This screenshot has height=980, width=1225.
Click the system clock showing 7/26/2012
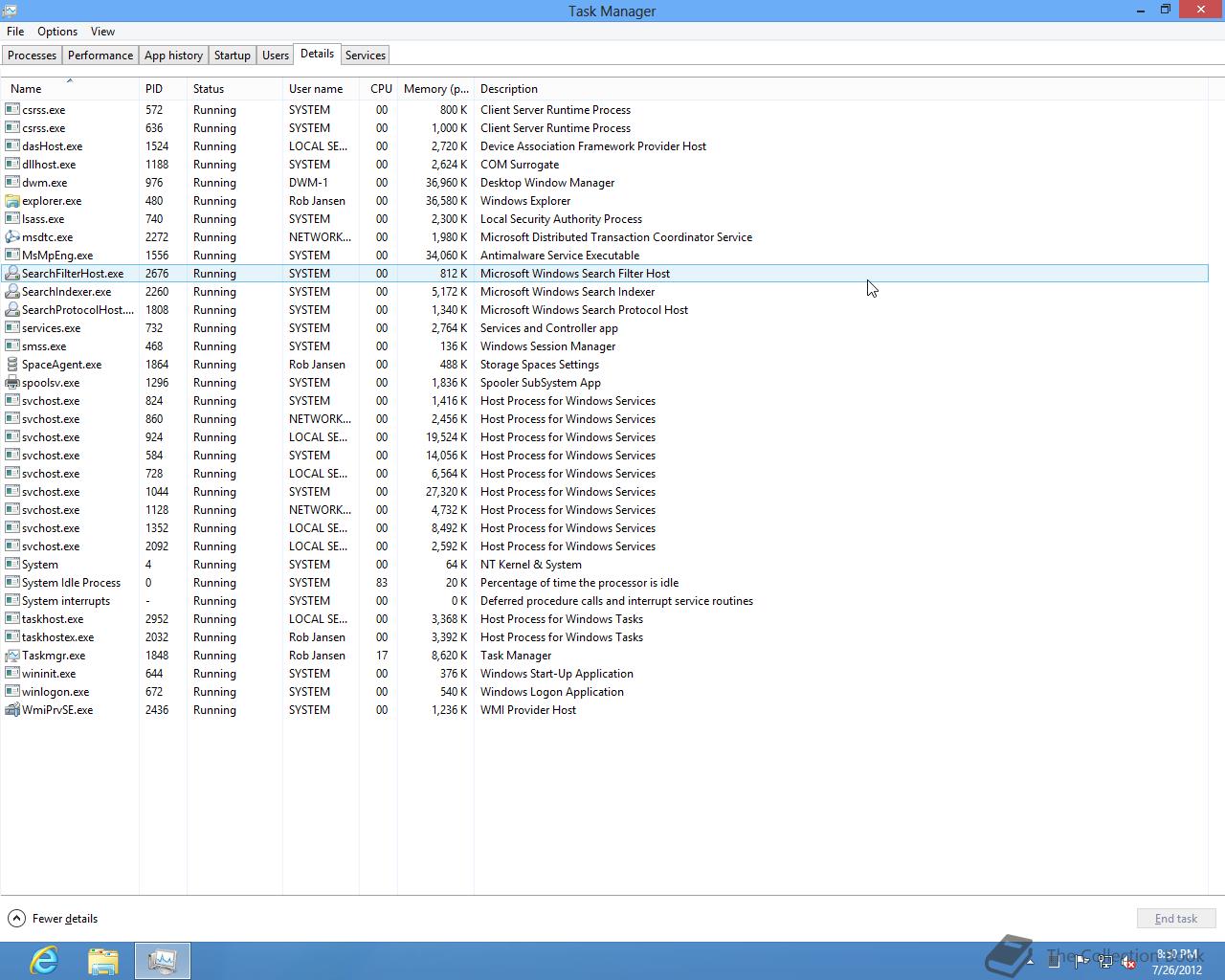pos(1177,962)
